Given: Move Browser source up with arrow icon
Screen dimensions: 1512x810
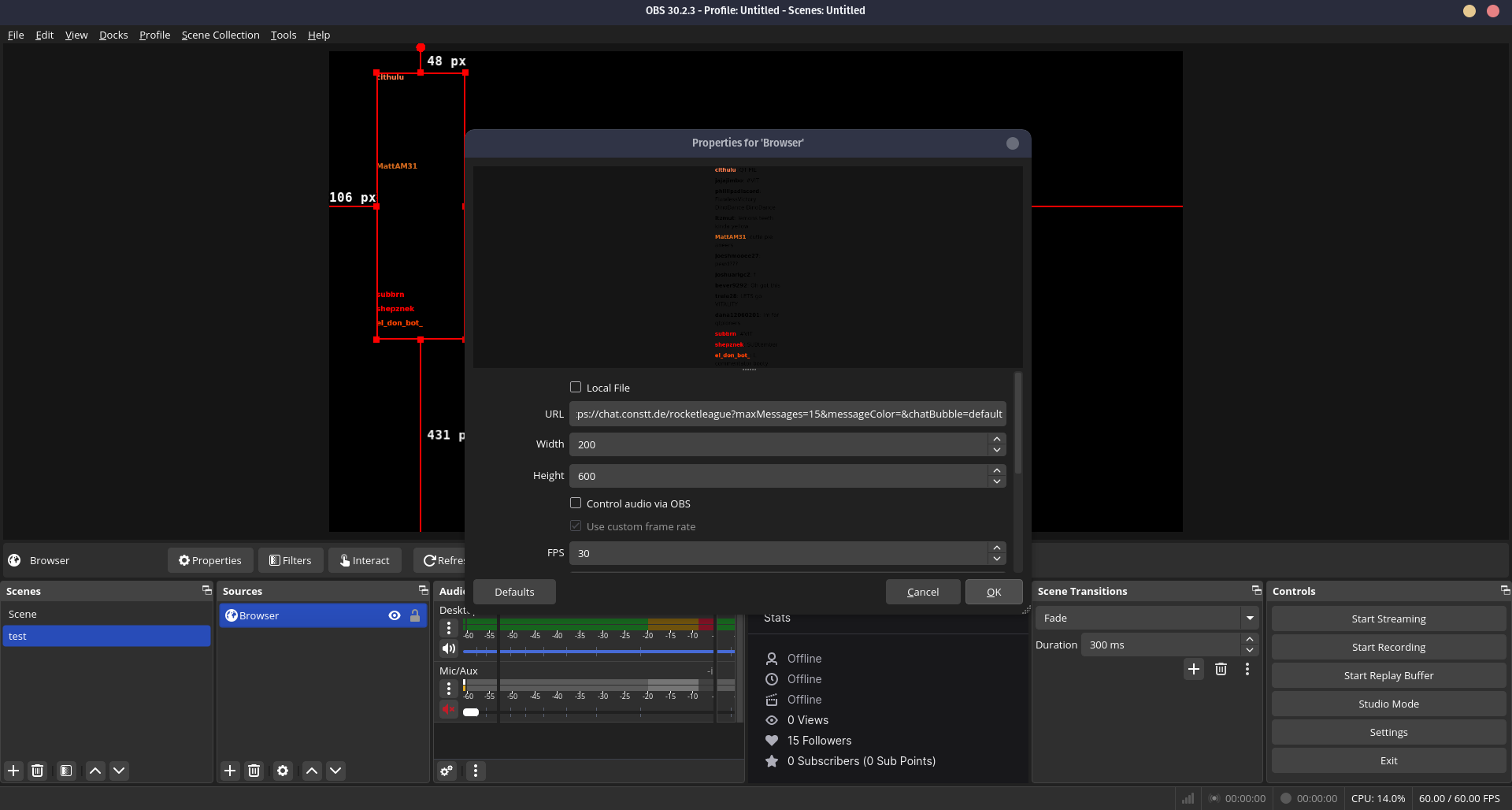Looking at the screenshot, I should coord(312,771).
